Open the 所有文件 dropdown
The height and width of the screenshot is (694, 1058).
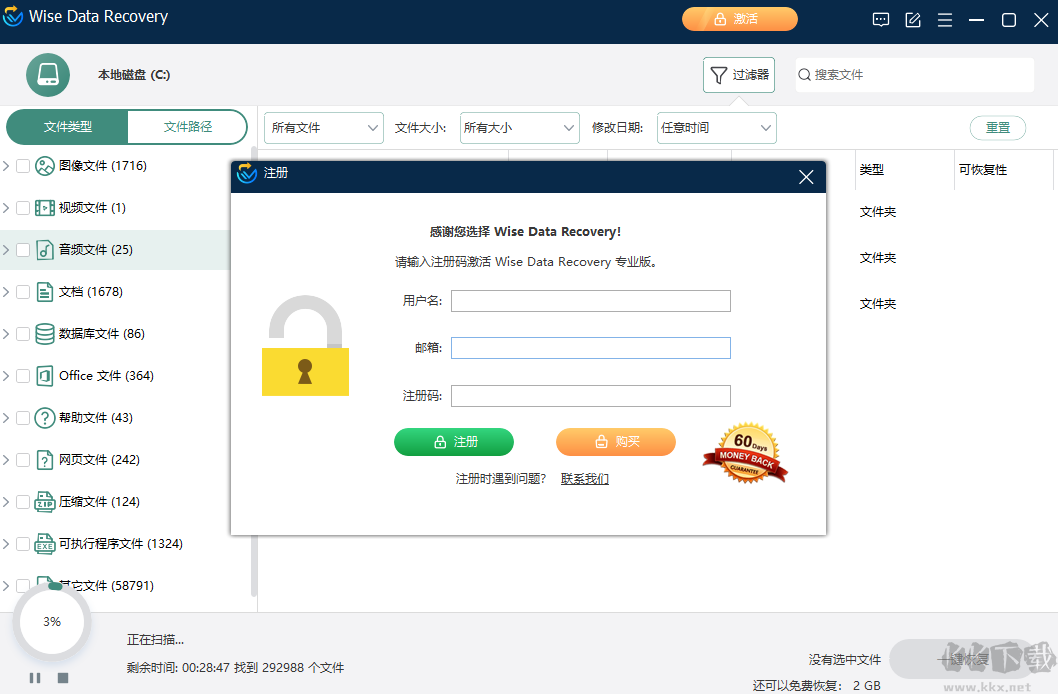point(322,128)
